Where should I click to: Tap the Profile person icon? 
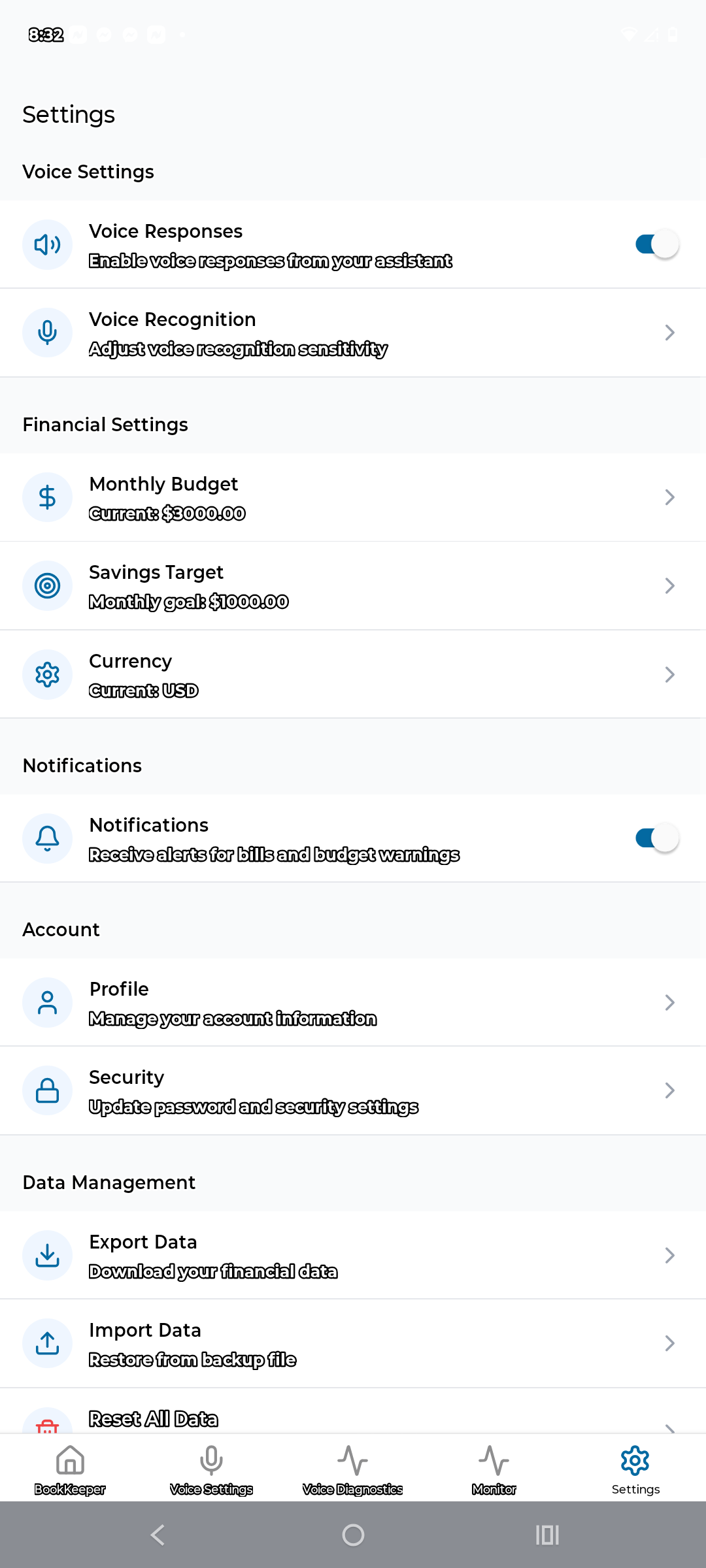tap(47, 1002)
